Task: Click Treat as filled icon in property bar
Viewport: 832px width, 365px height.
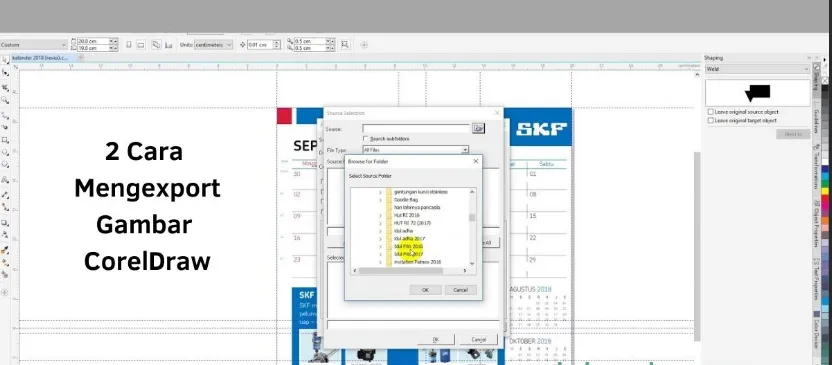Action: [x=345, y=45]
